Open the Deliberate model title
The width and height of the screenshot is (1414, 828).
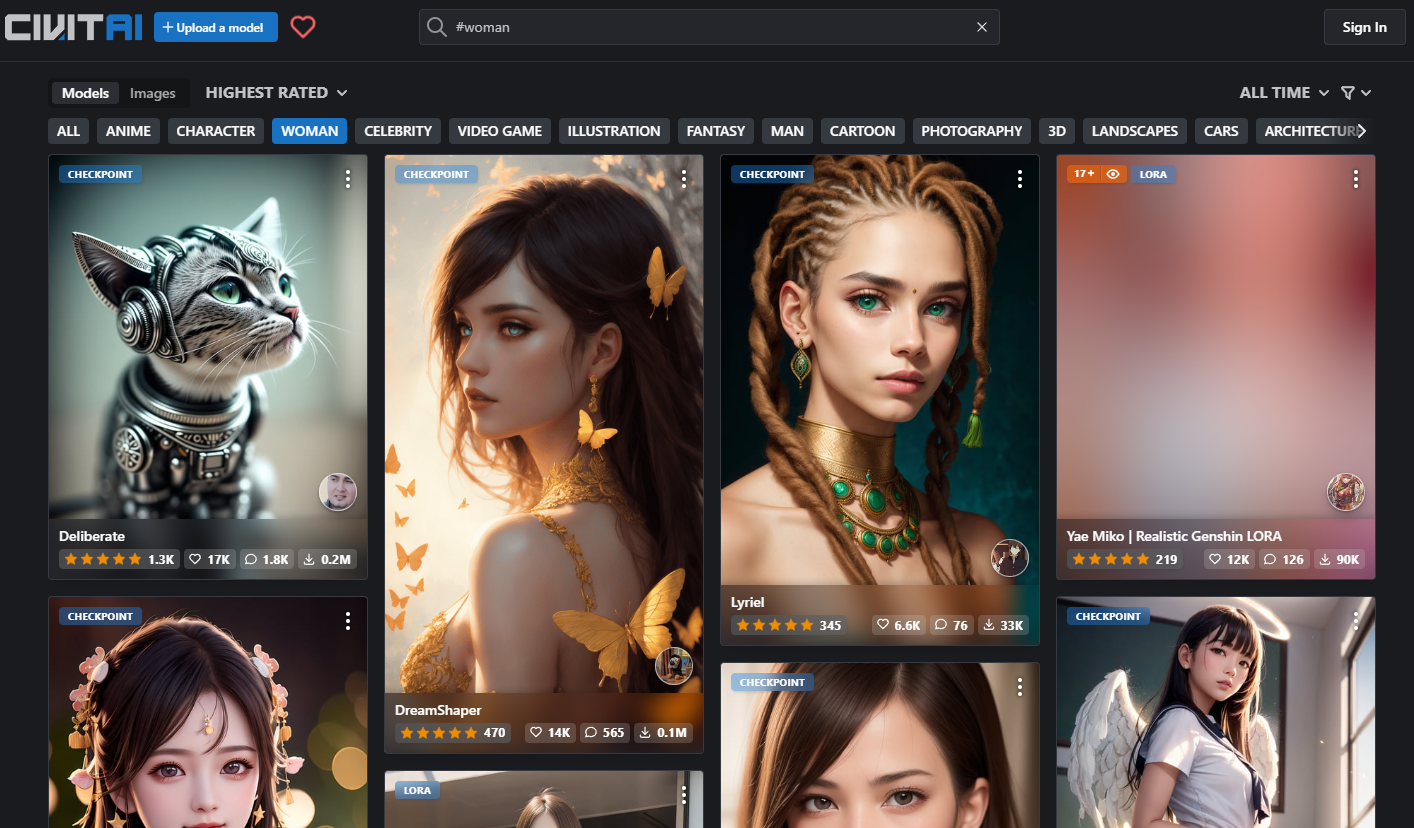[x=92, y=536]
